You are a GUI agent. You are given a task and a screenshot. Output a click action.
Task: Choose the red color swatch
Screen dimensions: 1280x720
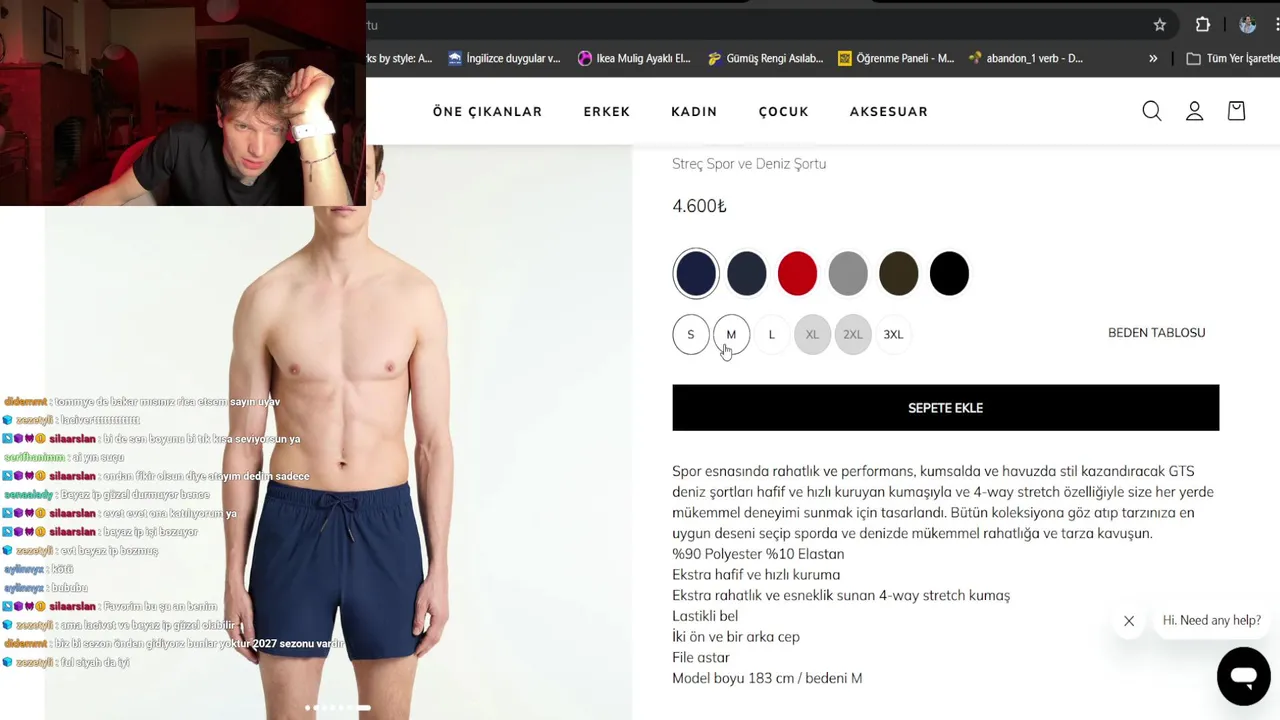(797, 274)
